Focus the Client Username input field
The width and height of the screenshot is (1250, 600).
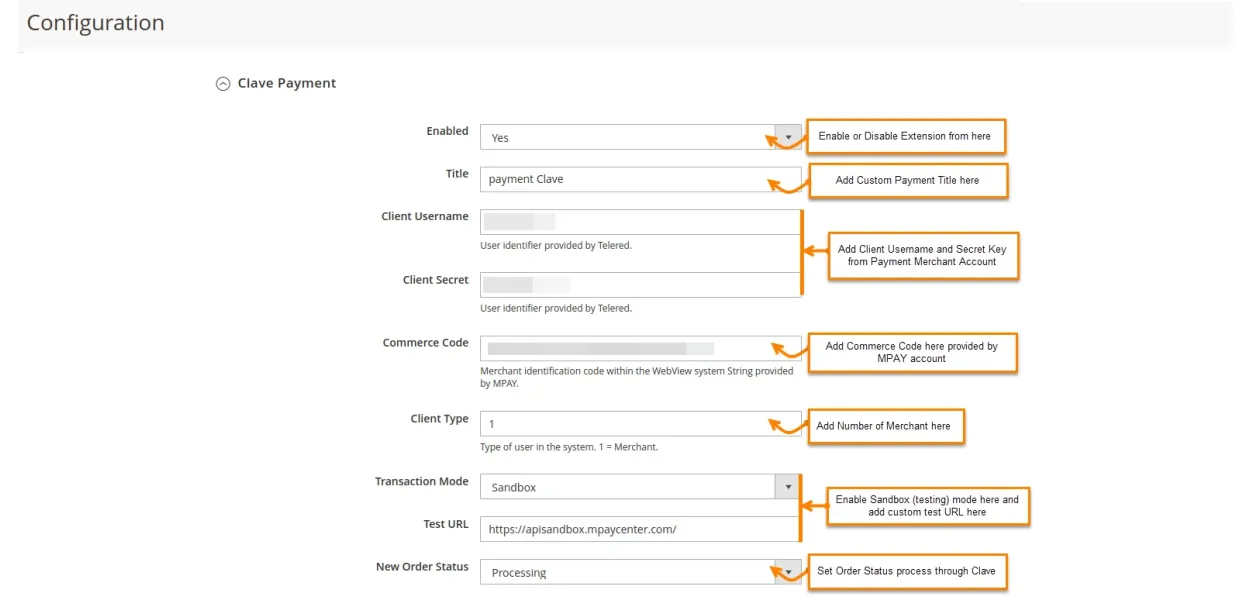click(640, 222)
